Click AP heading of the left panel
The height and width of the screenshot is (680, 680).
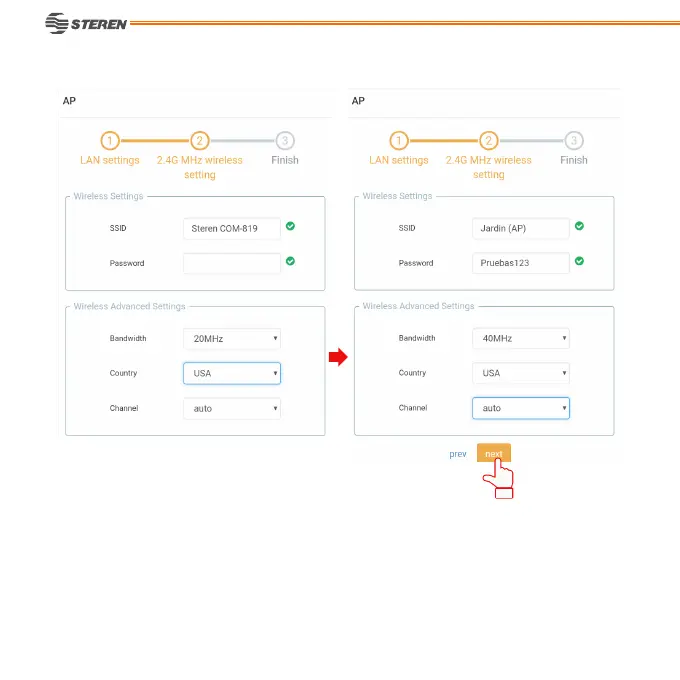coord(69,101)
